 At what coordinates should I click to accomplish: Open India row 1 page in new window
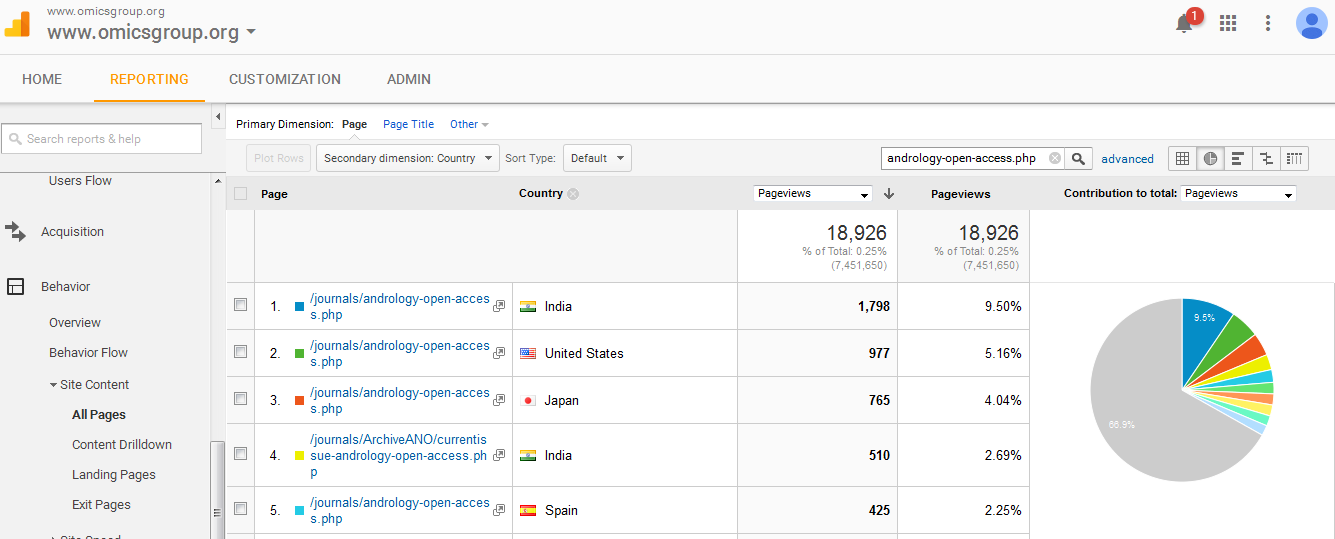tap(499, 307)
